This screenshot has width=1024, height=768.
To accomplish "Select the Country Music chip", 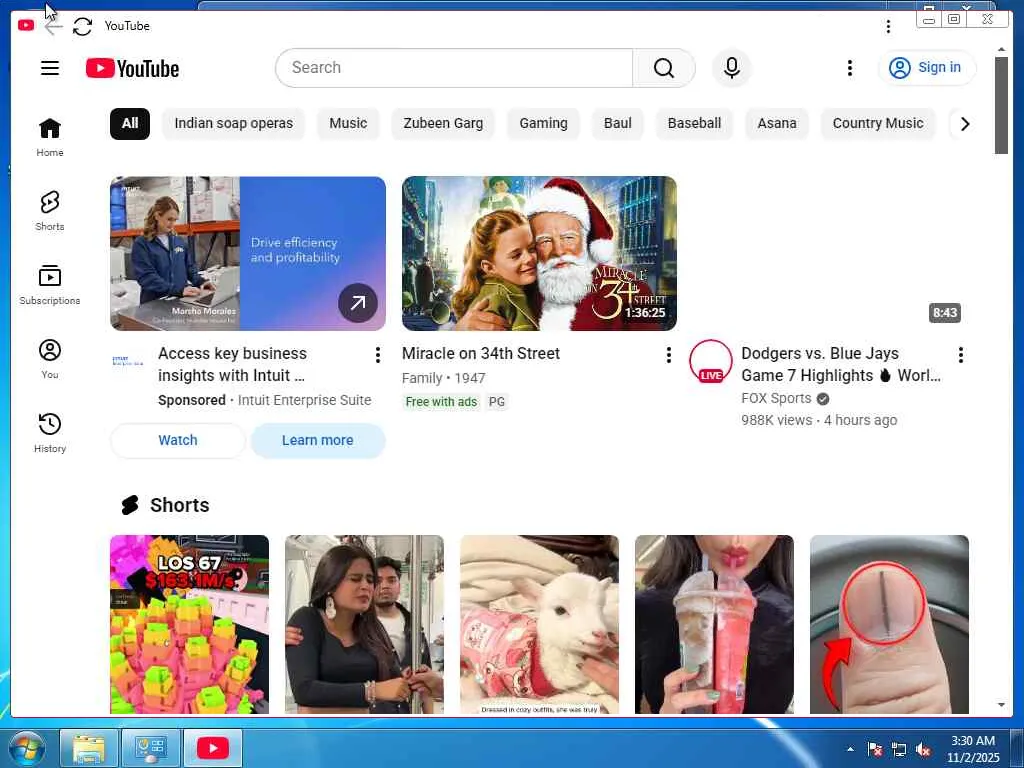I will pos(878,123).
